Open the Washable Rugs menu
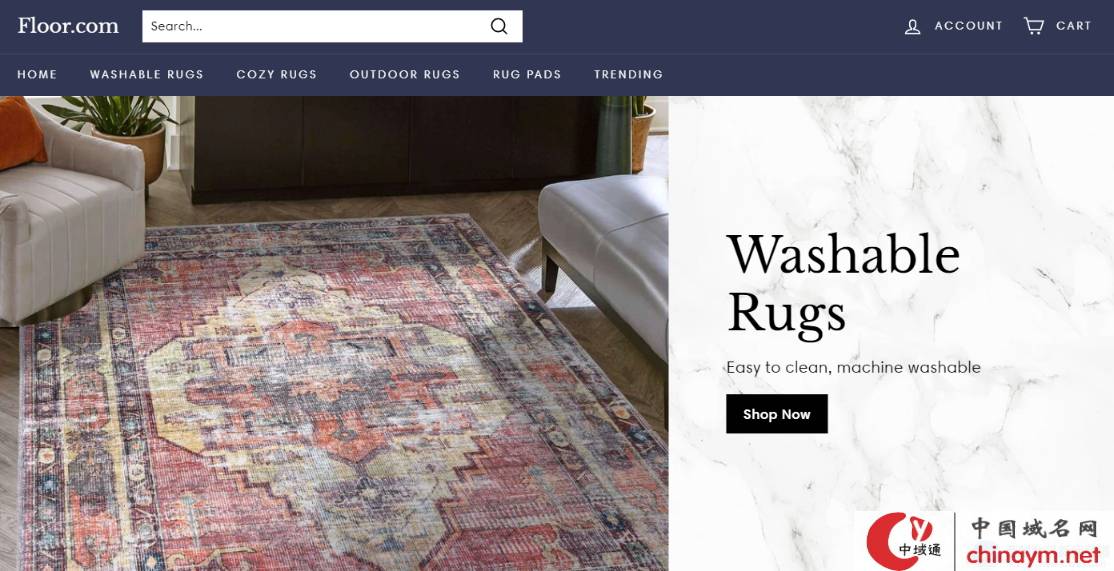 [x=146, y=74]
